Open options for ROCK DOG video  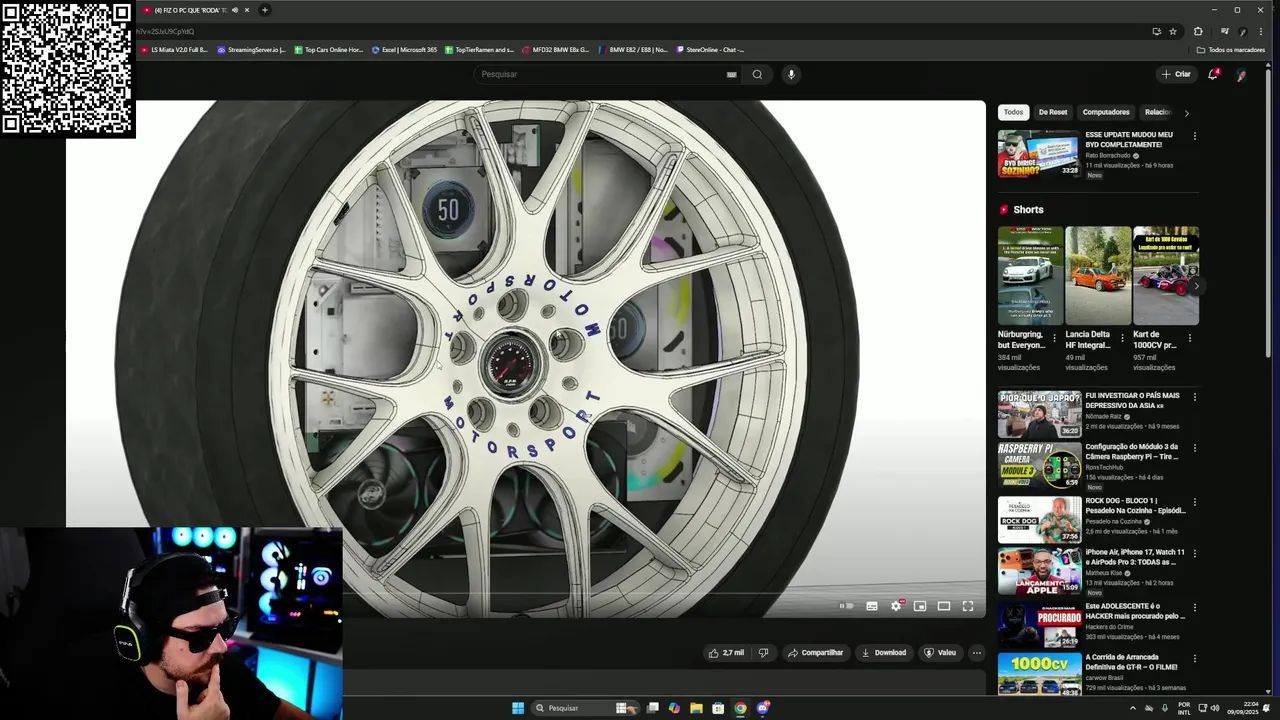1194,502
